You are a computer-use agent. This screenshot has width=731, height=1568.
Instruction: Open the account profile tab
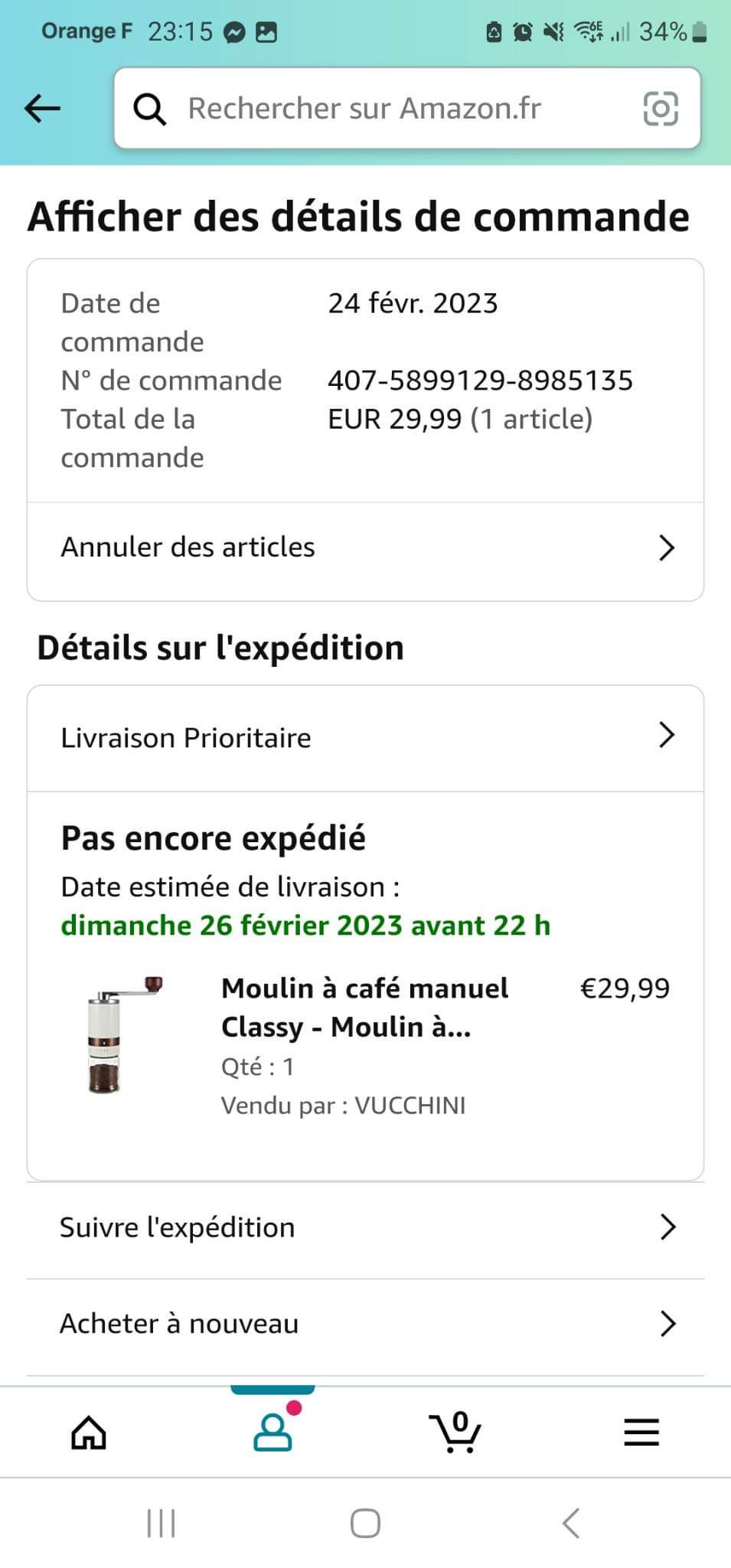tap(272, 1432)
